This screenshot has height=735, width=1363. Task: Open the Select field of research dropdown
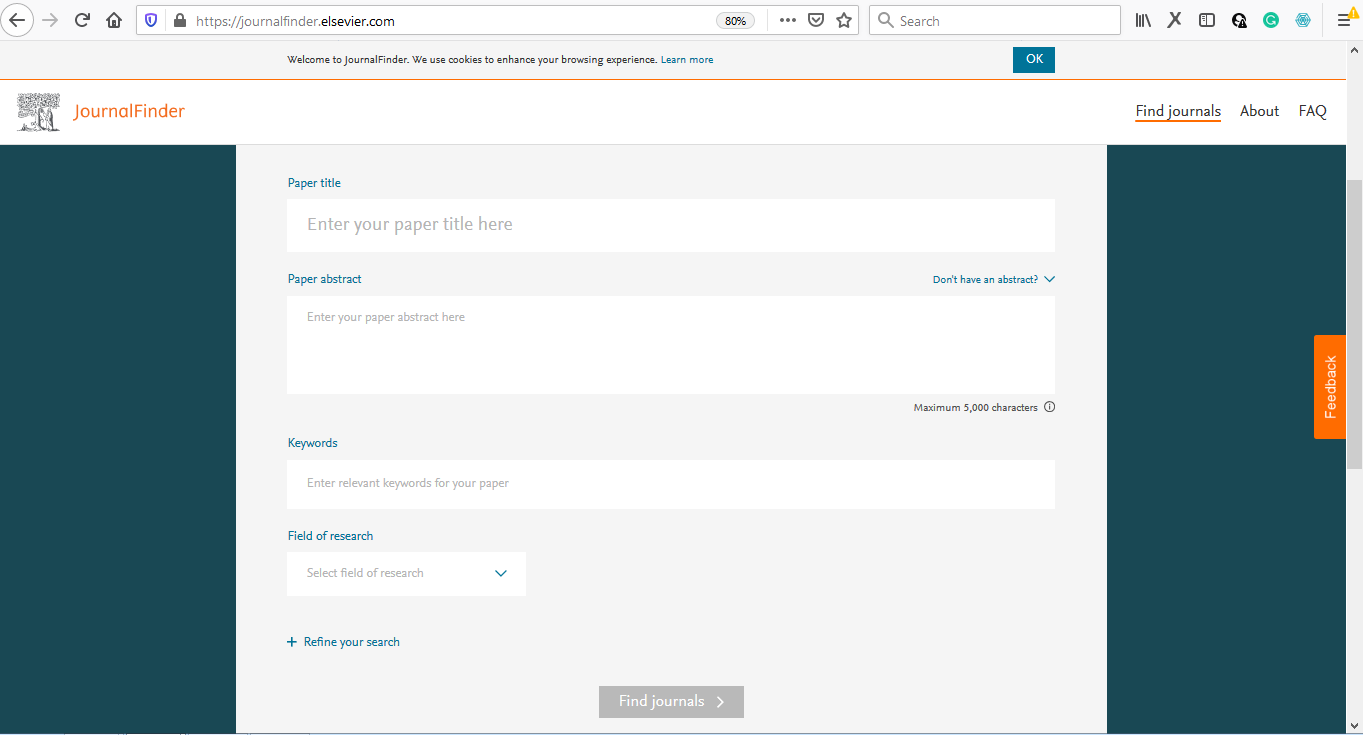(406, 574)
